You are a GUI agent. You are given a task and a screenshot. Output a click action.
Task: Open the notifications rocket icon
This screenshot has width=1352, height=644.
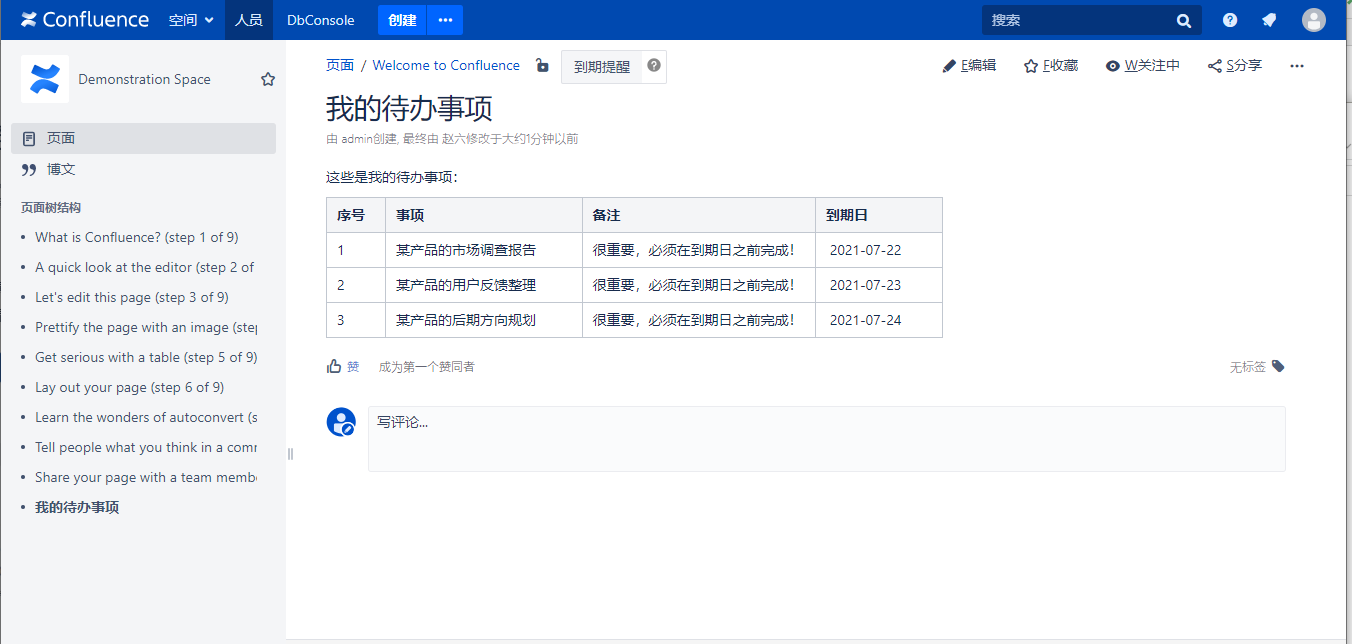click(x=1269, y=20)
